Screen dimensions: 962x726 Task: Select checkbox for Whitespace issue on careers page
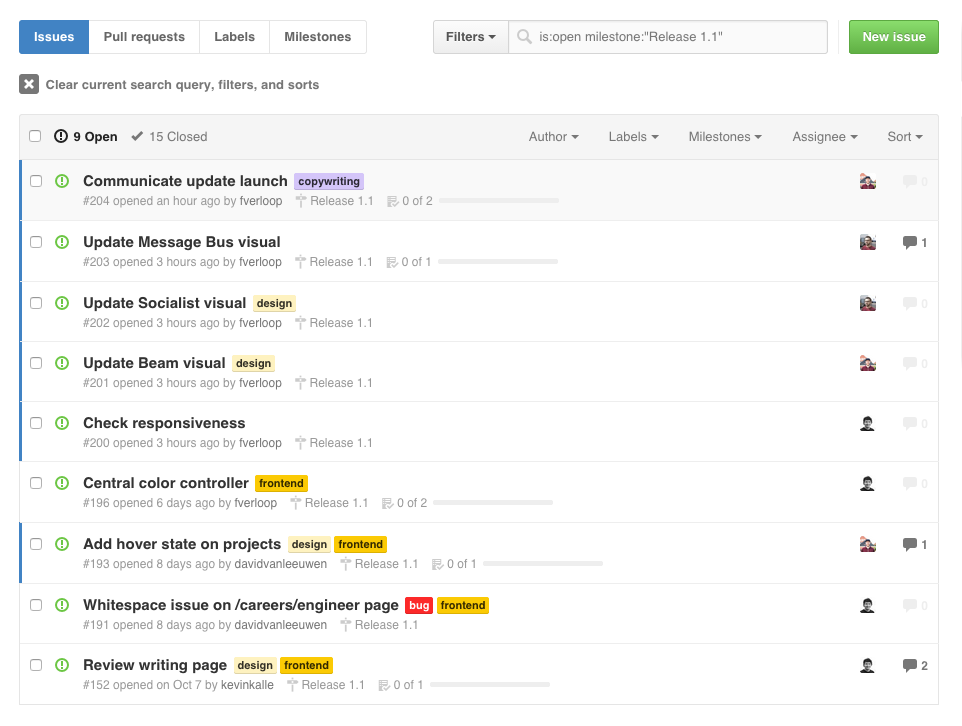pyautogui.click(x=36, y=604)
